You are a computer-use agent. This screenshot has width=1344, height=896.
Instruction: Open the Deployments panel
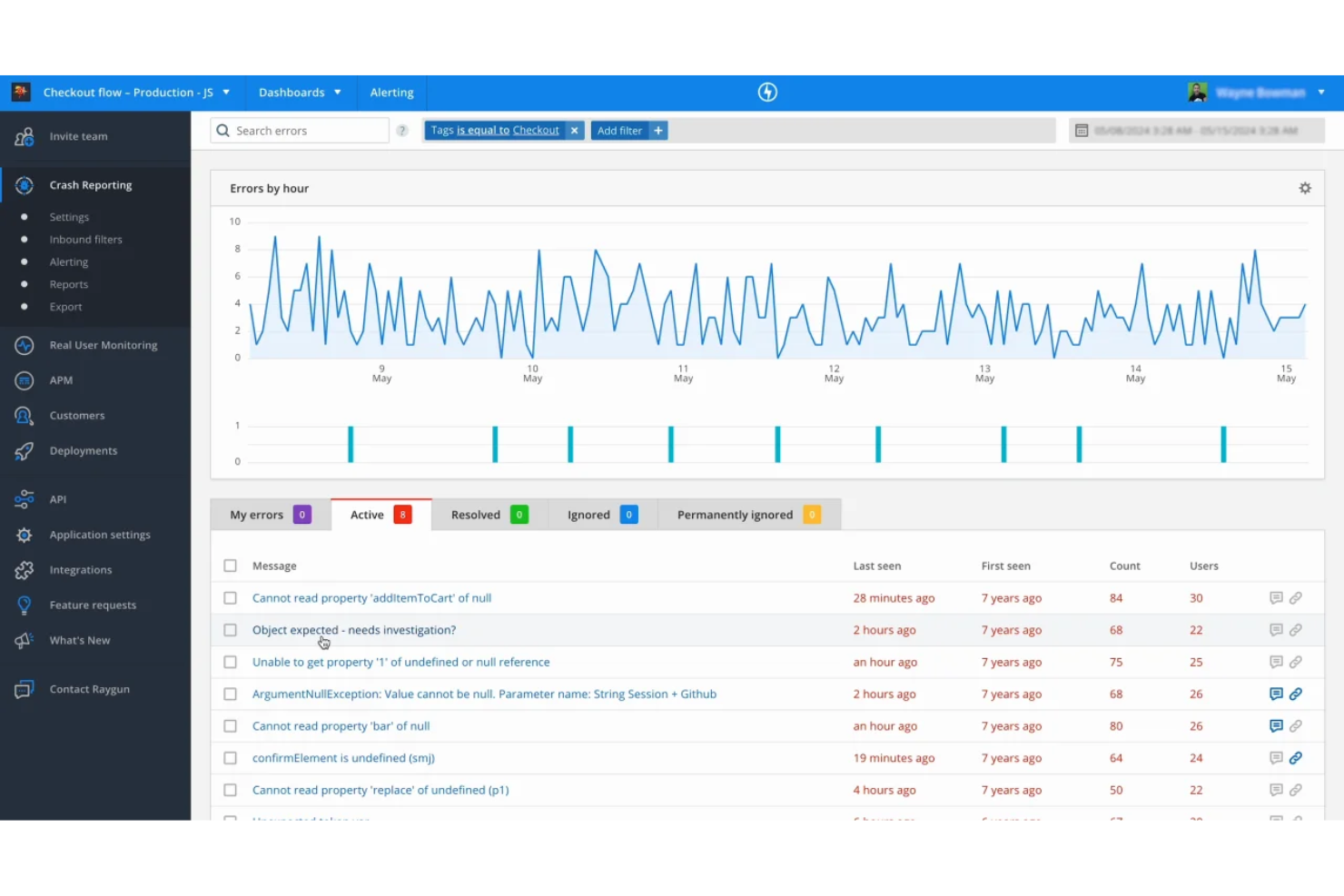(83, 450)
